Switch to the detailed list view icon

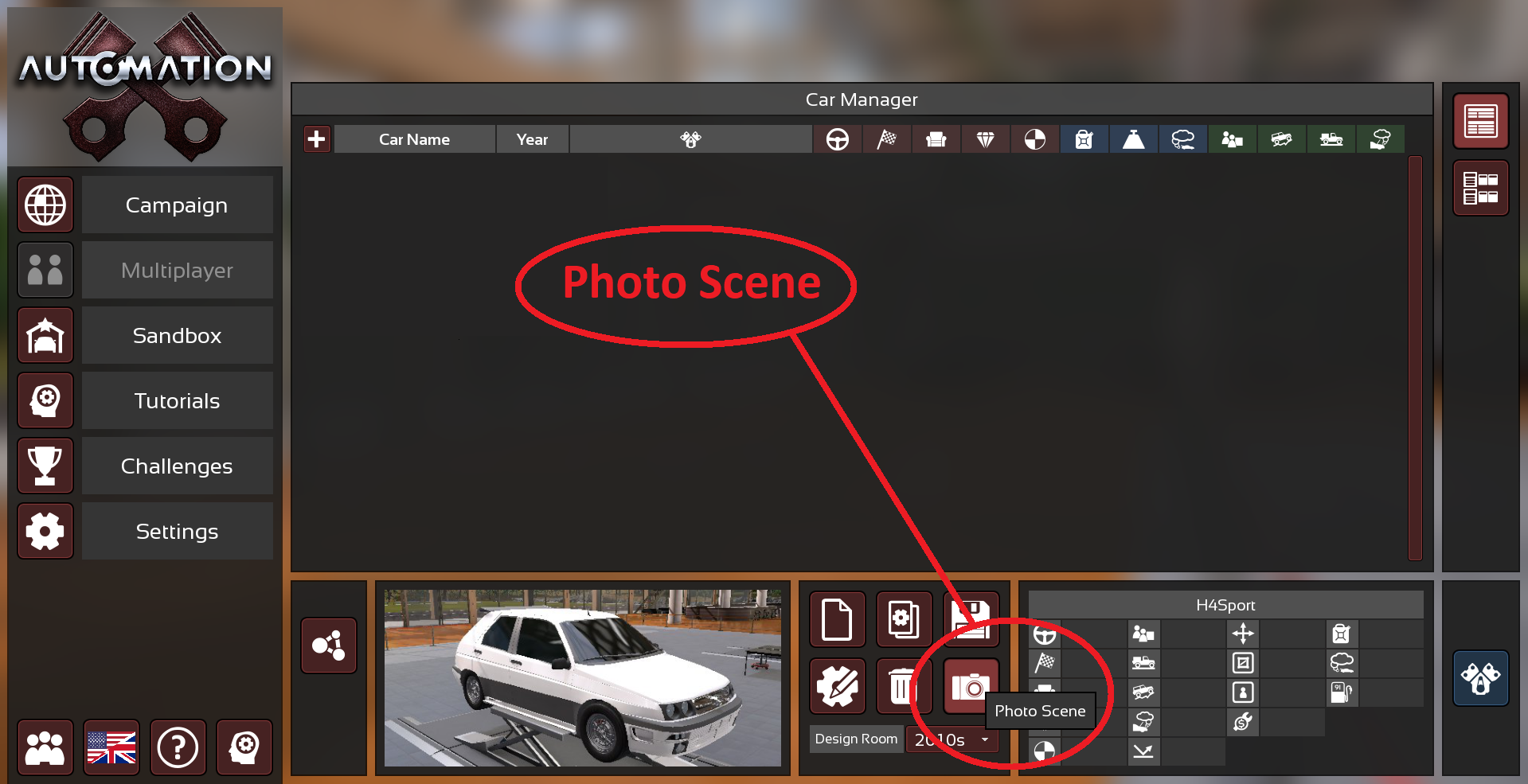coord(1481,188)
